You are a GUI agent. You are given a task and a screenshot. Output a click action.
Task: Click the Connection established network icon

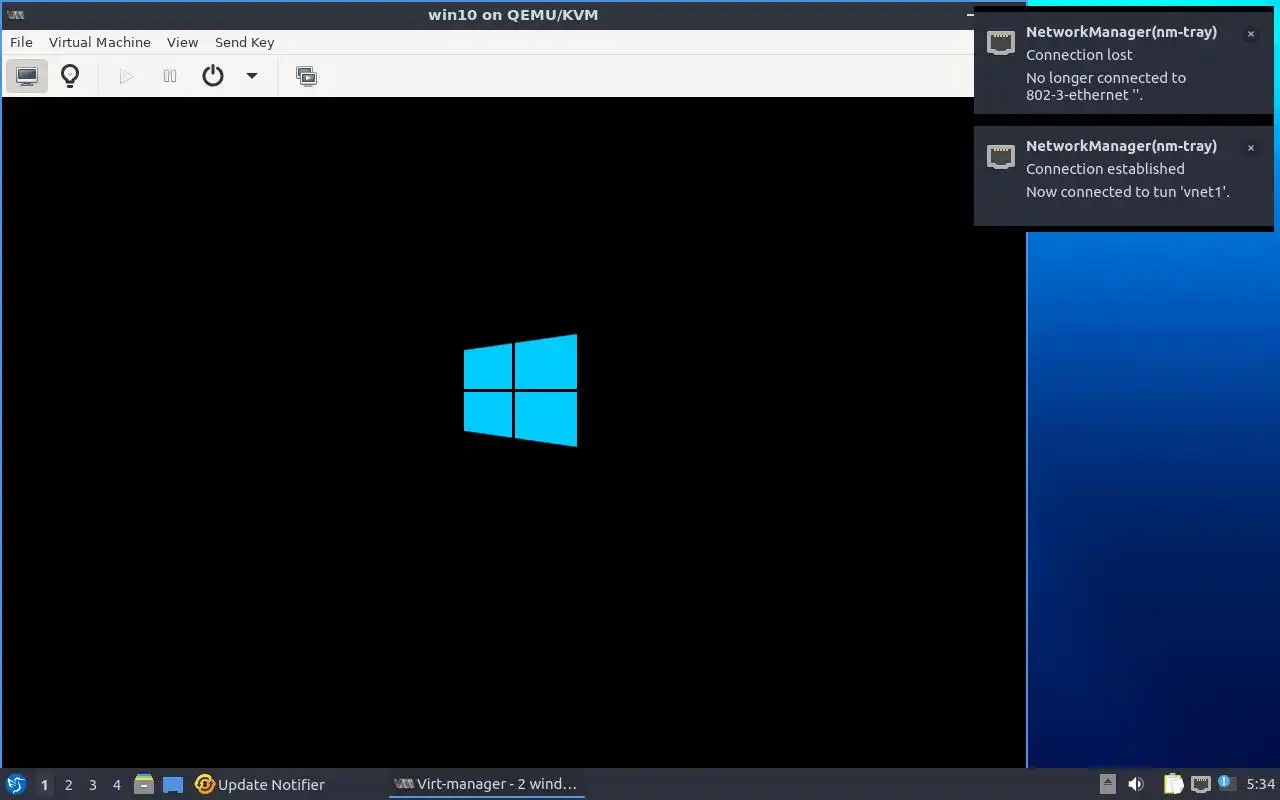[1001, 156]
